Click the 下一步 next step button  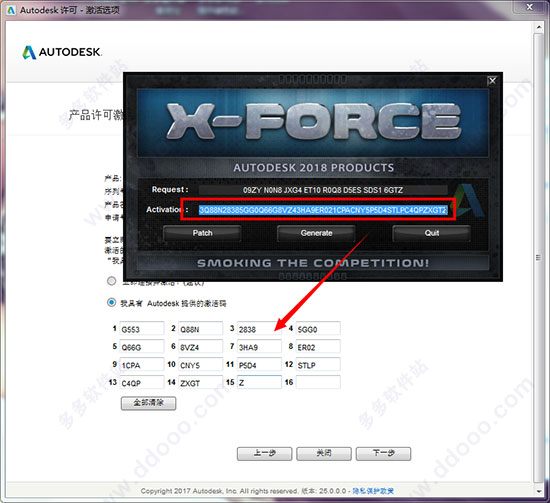point(383,454)
